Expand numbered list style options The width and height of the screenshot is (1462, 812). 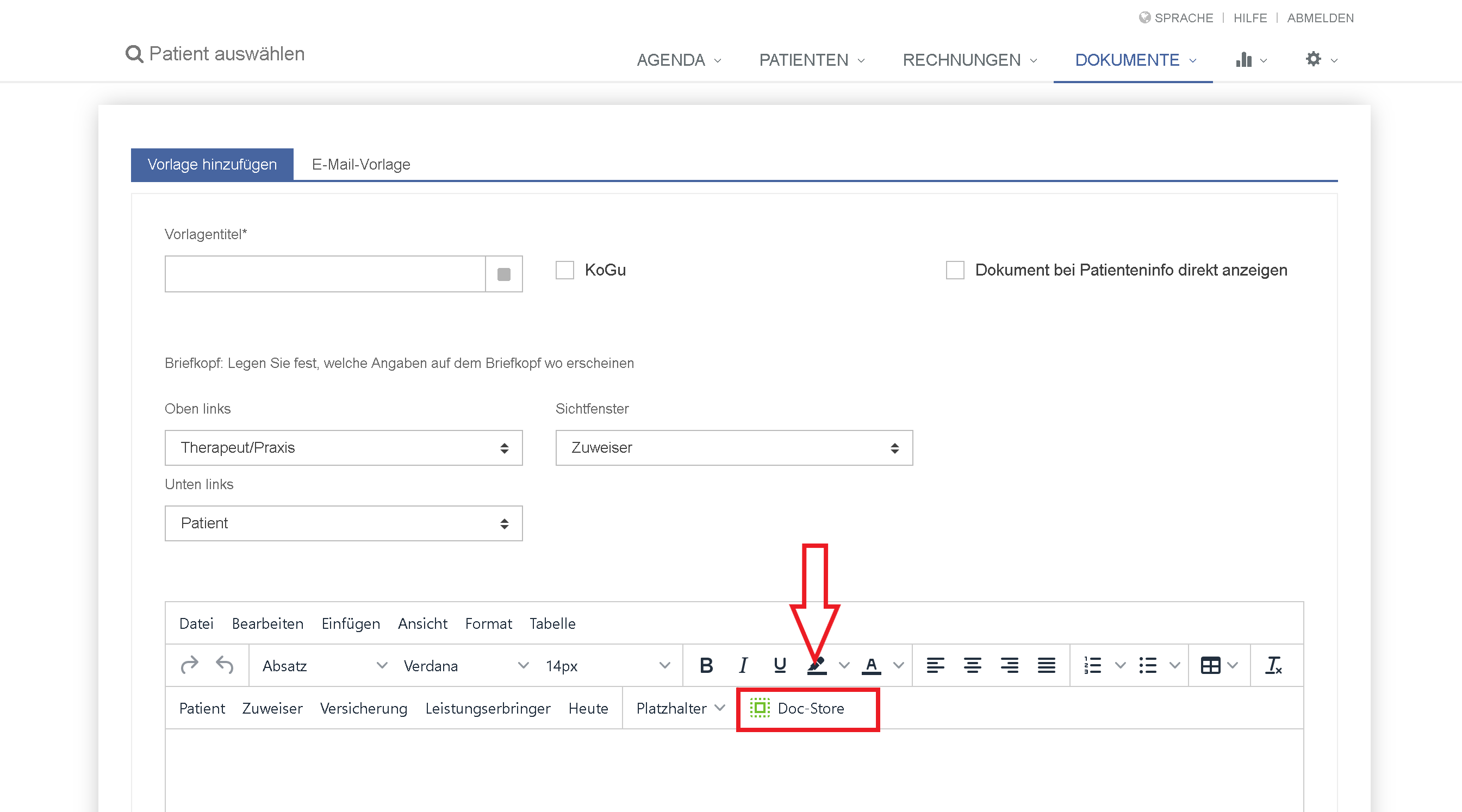[x=1121, y=665]
